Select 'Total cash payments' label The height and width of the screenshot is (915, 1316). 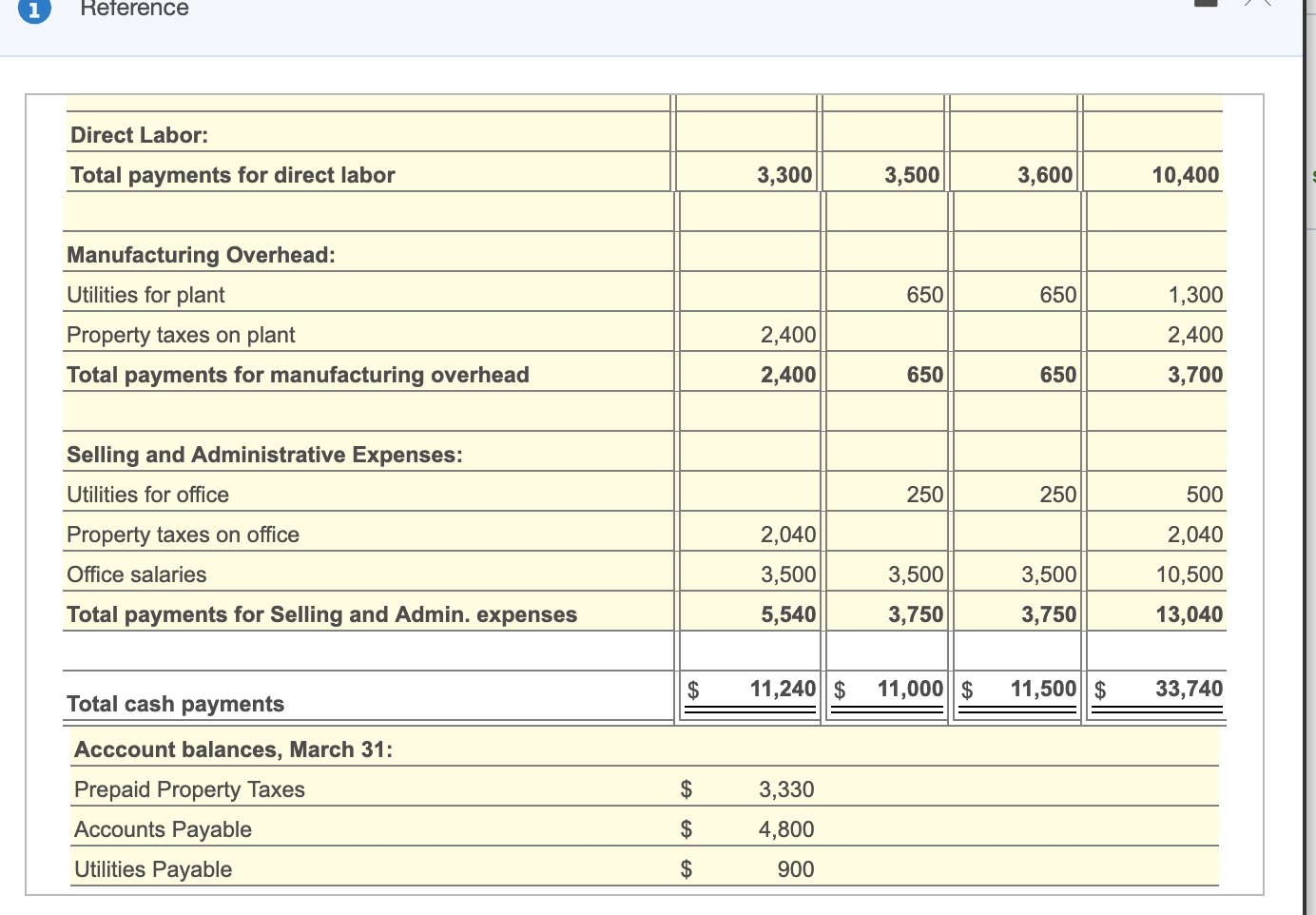175,704
